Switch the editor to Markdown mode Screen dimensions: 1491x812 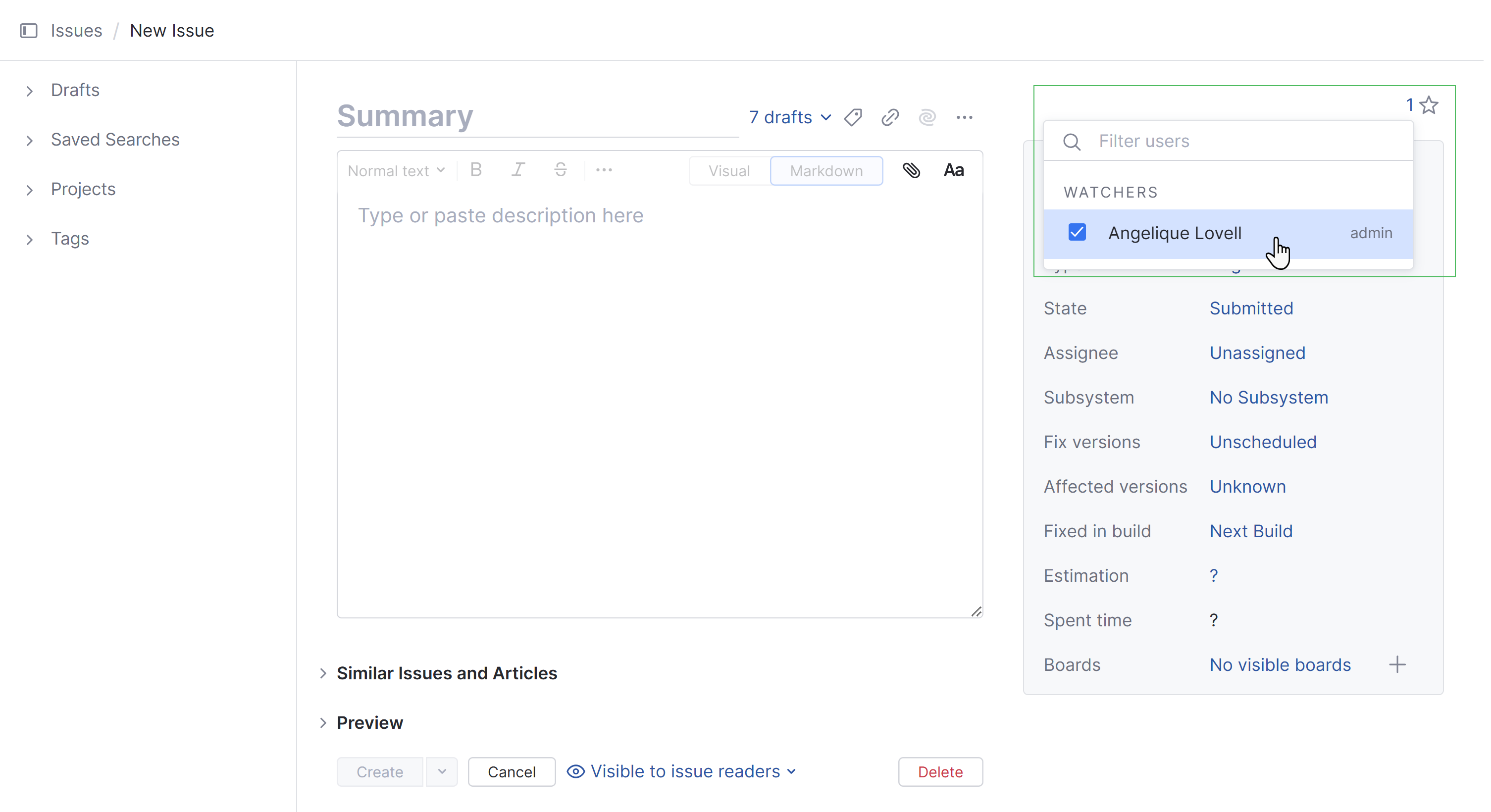[x=825, y=171]
